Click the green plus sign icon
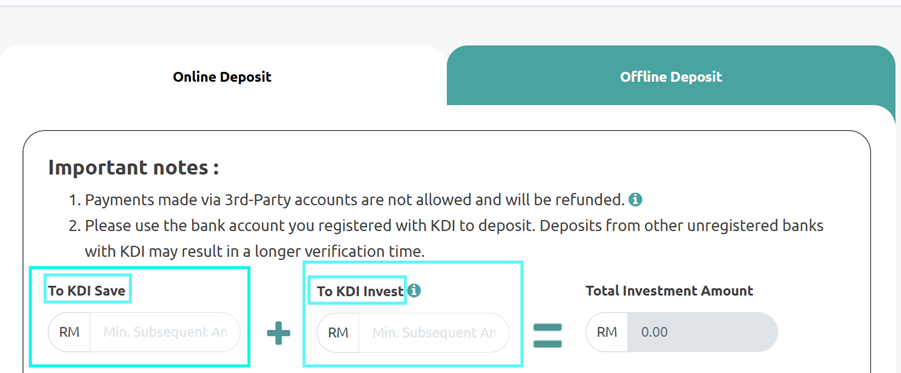The height and width of the screenshot is (373, 901). (279, 333)
